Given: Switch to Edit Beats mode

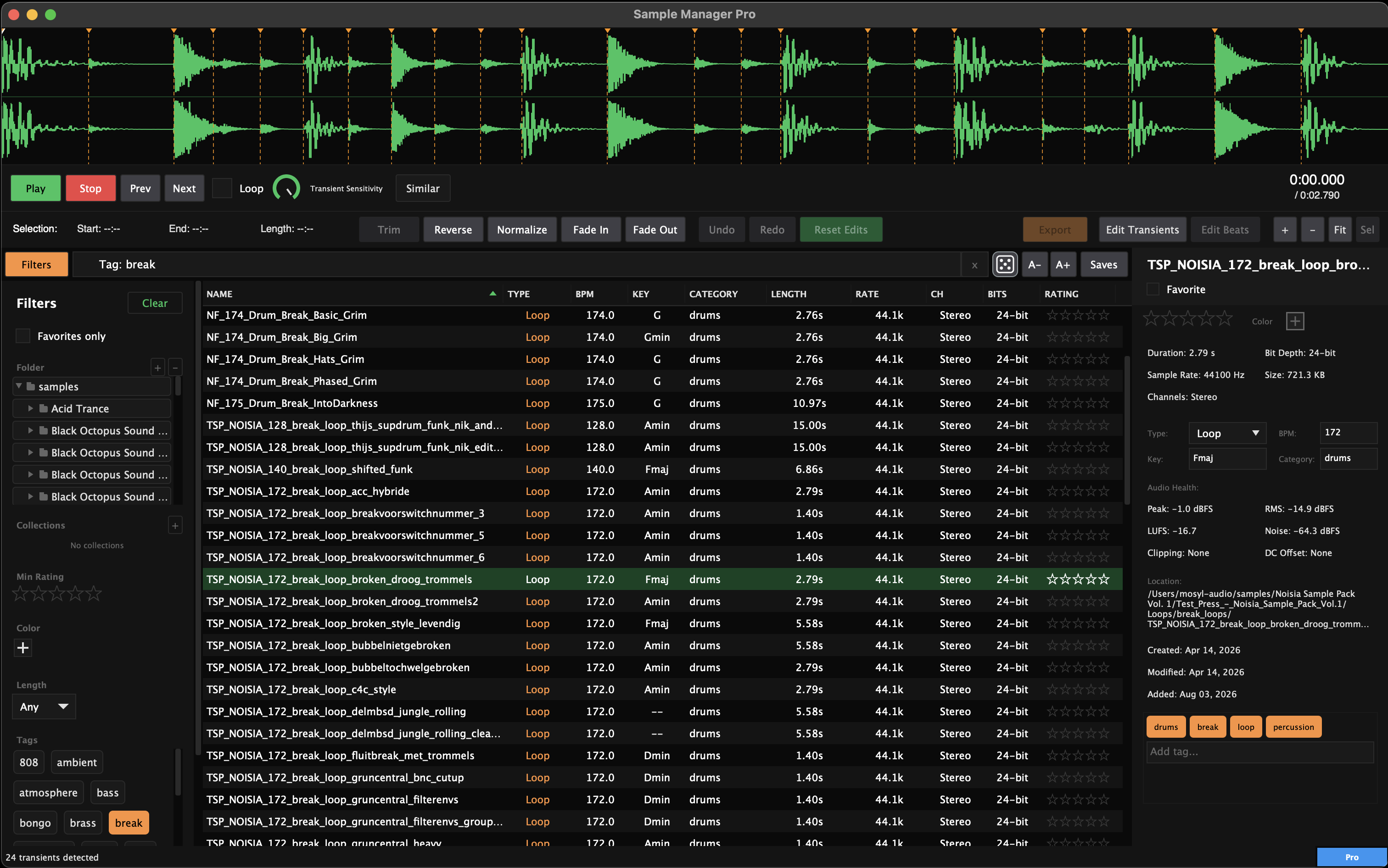Looking at the screenshot, I should [x=1225, y=230].
